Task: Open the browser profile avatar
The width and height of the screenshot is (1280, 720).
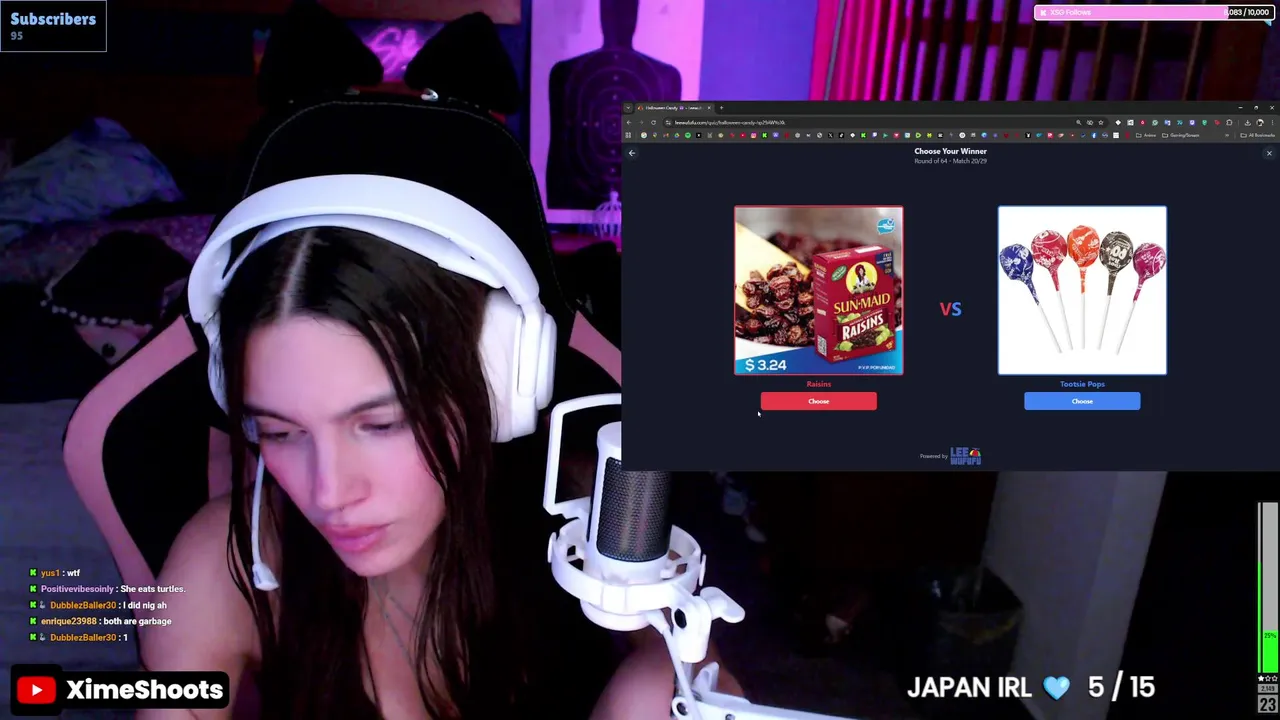Action: click(x=1260, y=123)
